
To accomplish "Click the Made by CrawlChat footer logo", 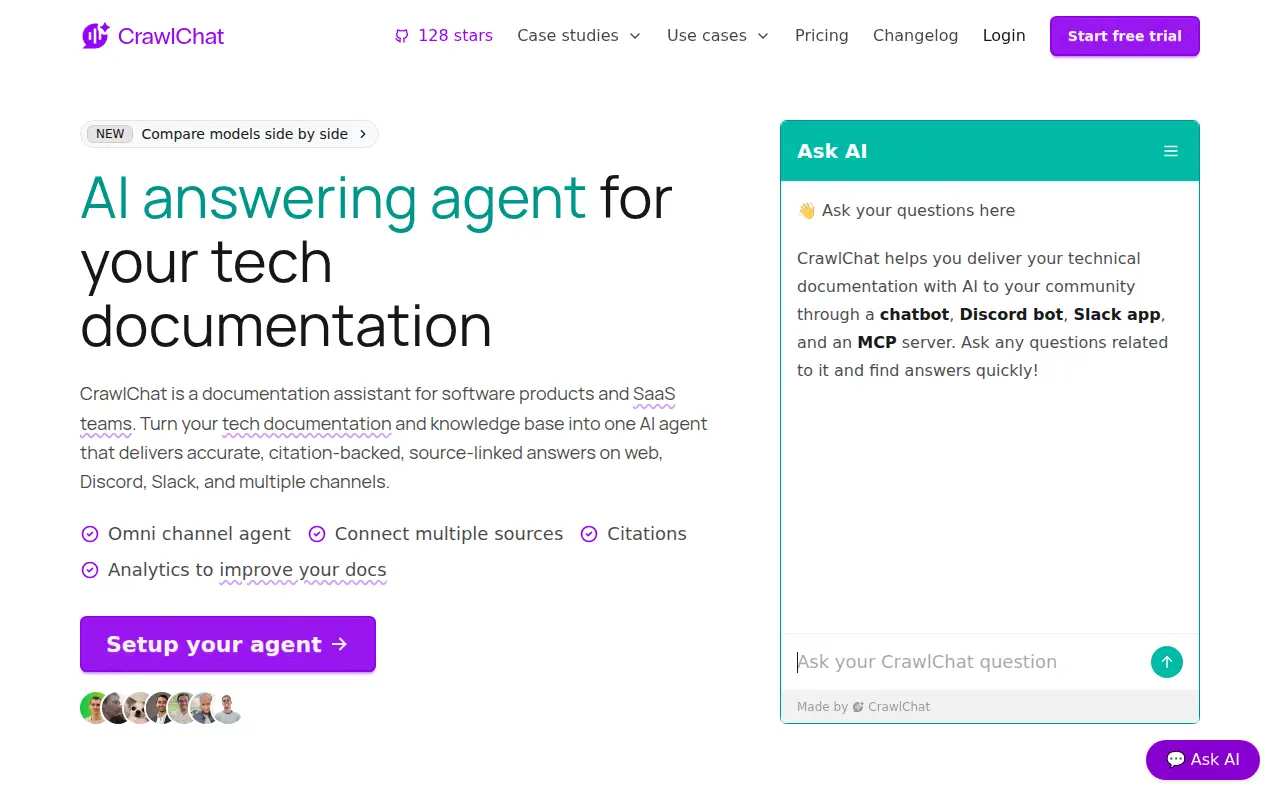I will tap(858, 707).
